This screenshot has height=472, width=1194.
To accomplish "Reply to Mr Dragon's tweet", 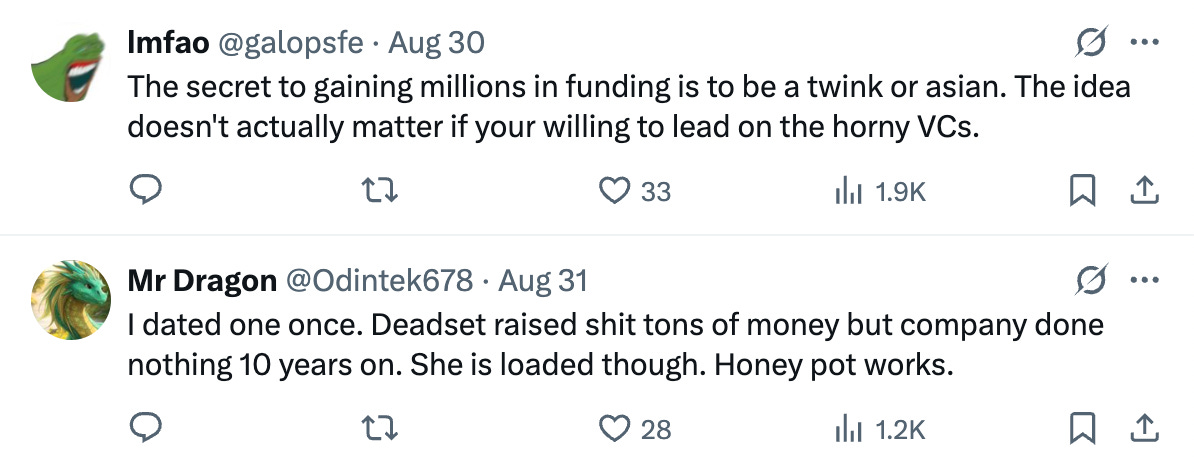I will point(149,428).
